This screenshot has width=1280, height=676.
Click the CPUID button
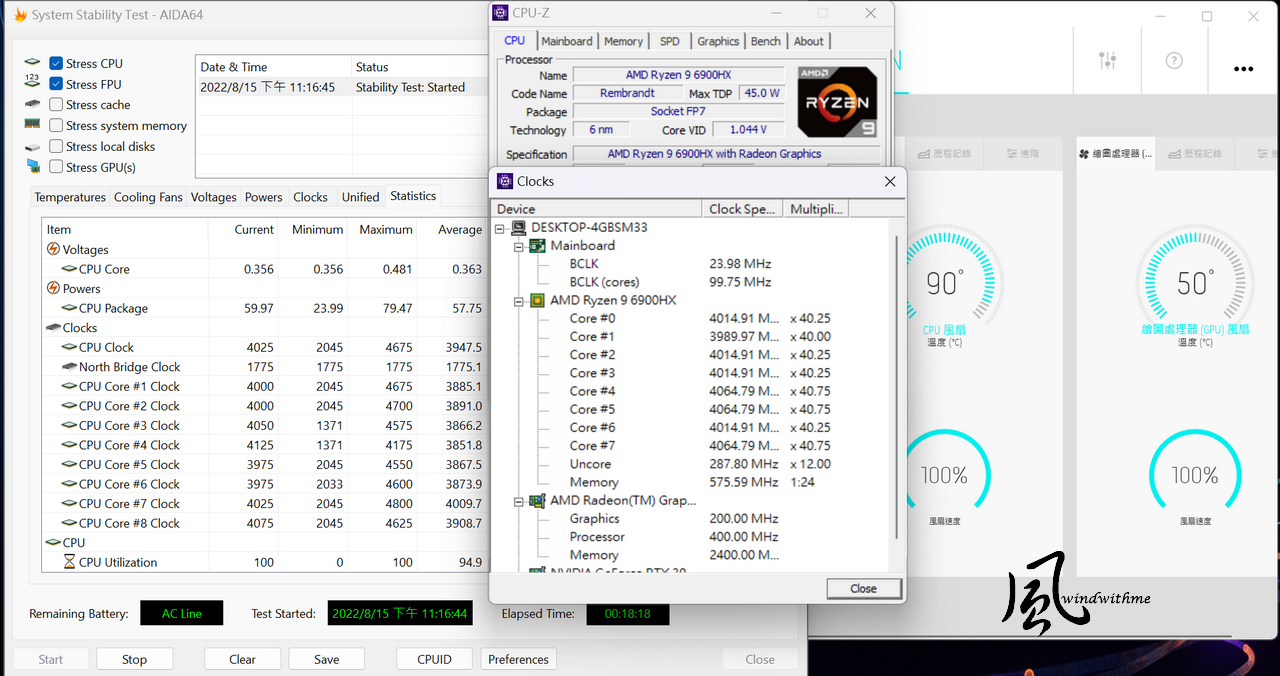pos(434,659)
